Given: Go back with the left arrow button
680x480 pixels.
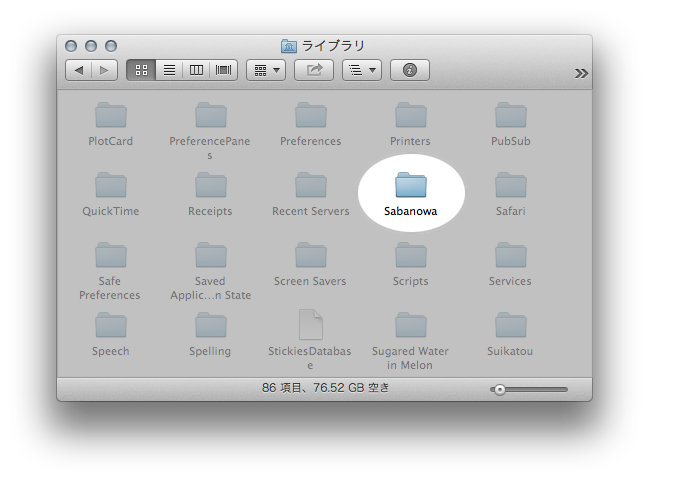Looking at the screenshot, I should click(78, 70).
